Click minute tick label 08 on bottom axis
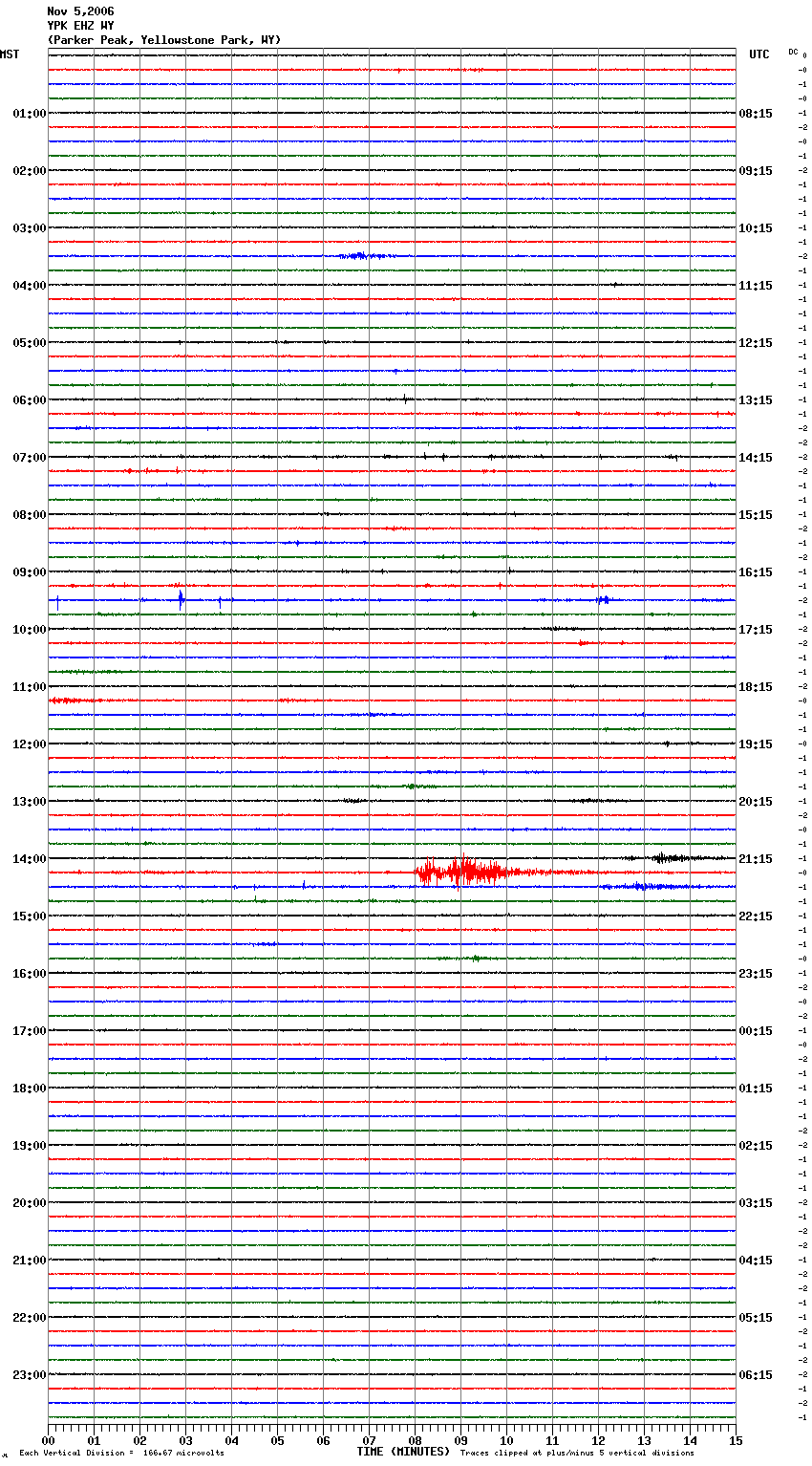This screenshot has height=1466, width=812. 415,1440
